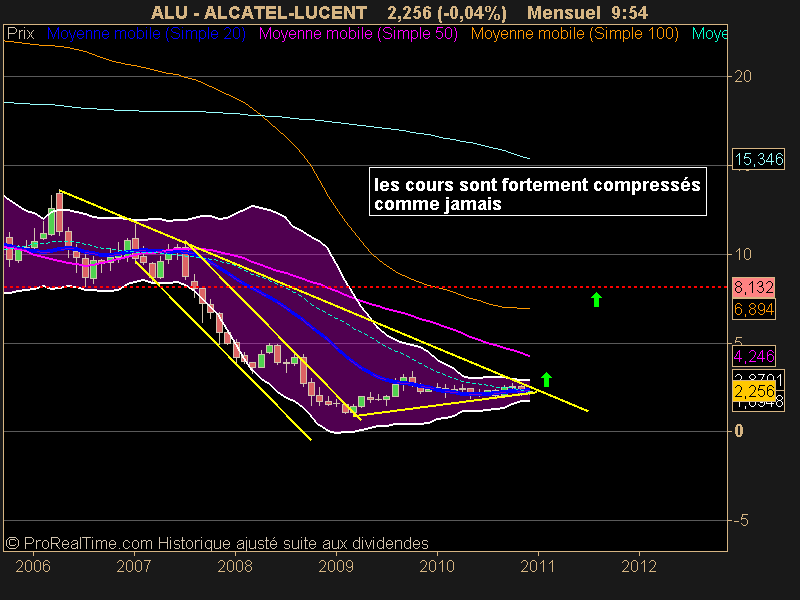This screenshot has width=800, height=600.
Task: Click the Mensuel timeframe label
Action: pyautogui.click(x=564, y=12)
